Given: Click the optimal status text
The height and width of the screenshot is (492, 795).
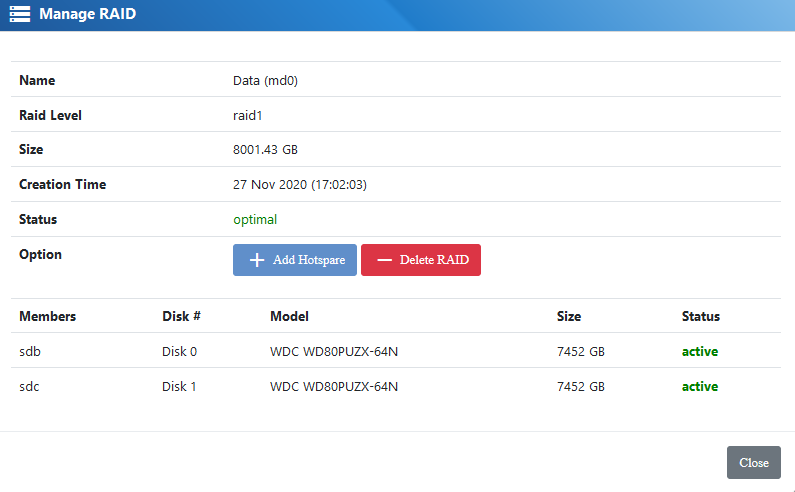Looking at the screenshot, I should 255,219.
